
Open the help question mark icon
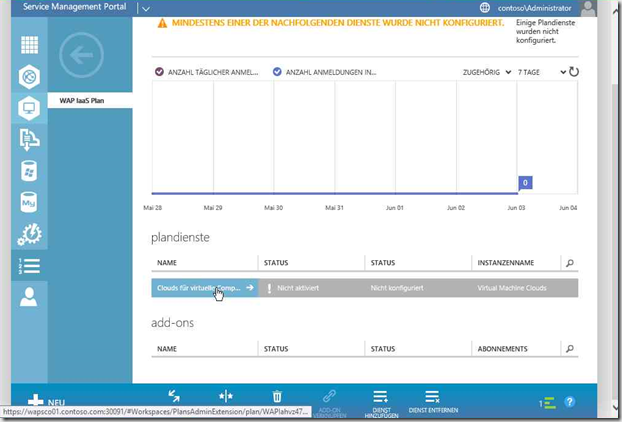pos(570,402)
